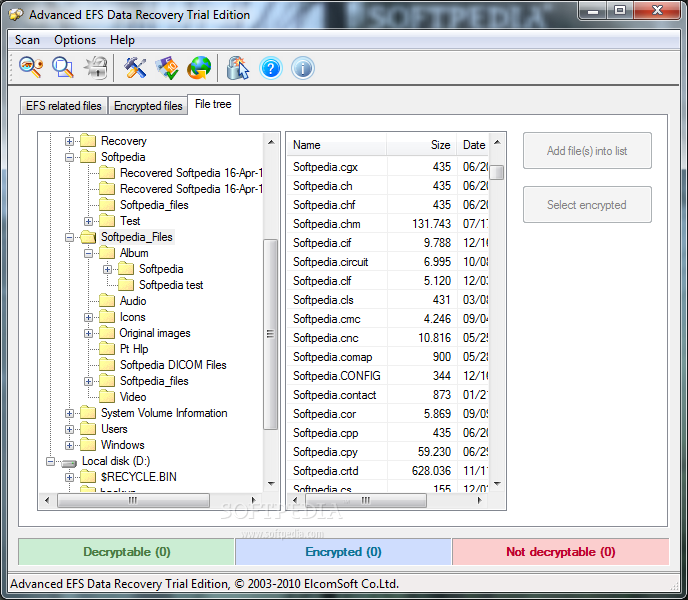Switch to EFS related files tab

pyautogui.click(x=64, y=106)
